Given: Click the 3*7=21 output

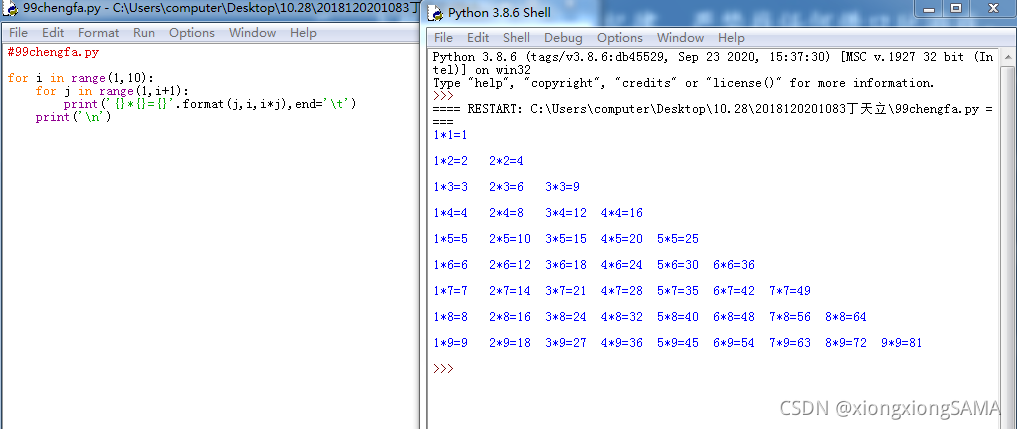Looking at the screenshot, I should [566, 291].
